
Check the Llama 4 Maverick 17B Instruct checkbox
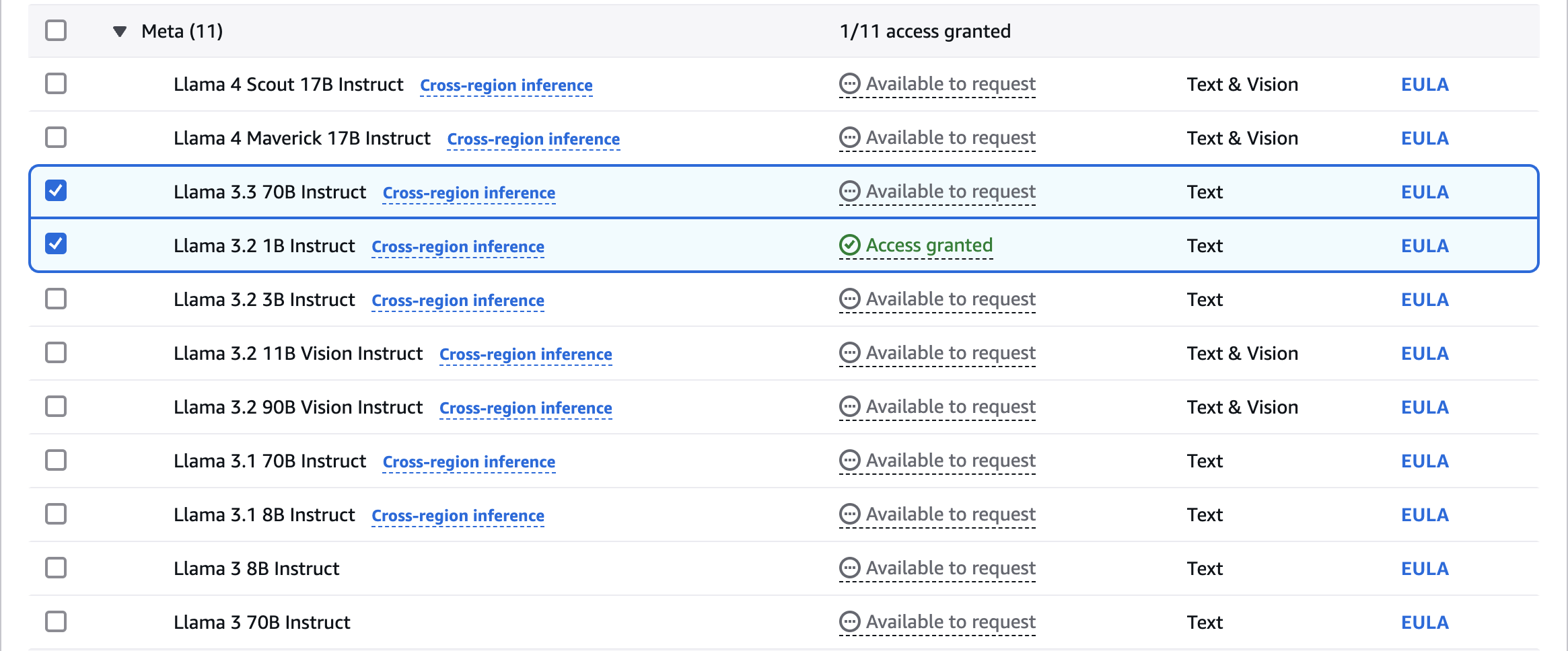coord(56,138)
